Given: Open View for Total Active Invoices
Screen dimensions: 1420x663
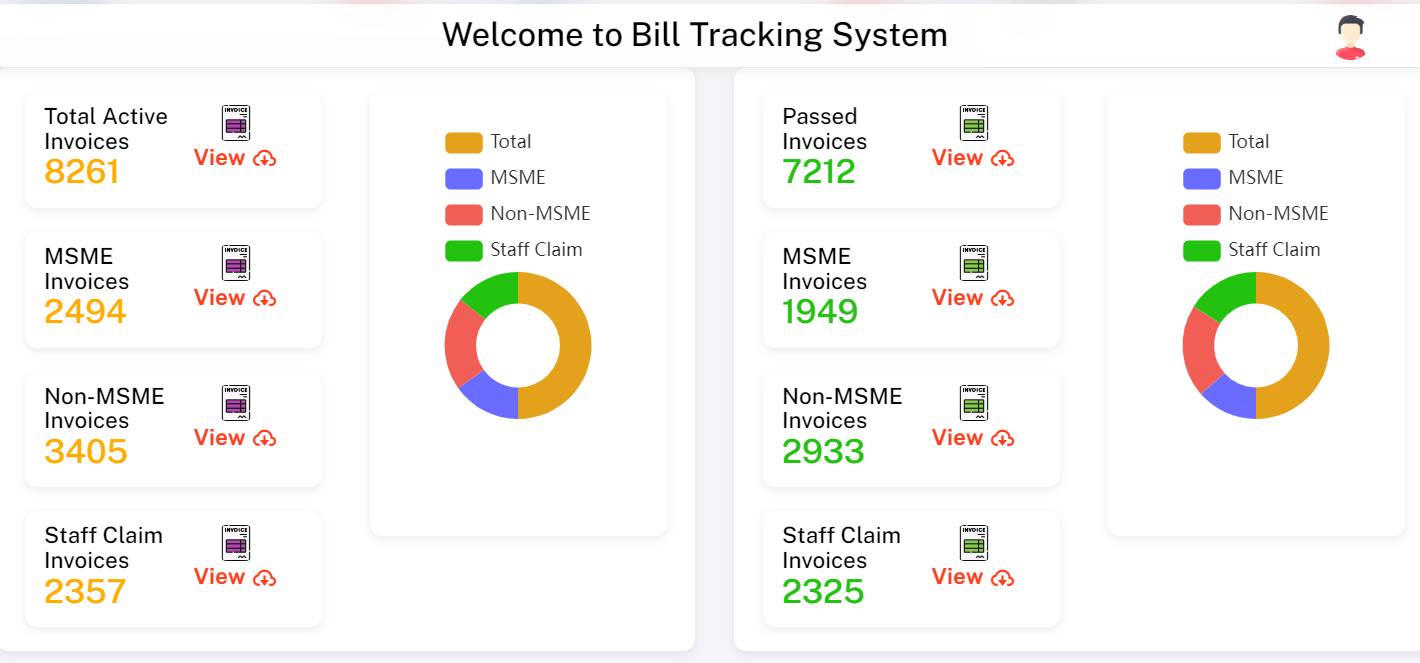Looking at the screenshot, I should pyautogui.click(x=220, y=158).
